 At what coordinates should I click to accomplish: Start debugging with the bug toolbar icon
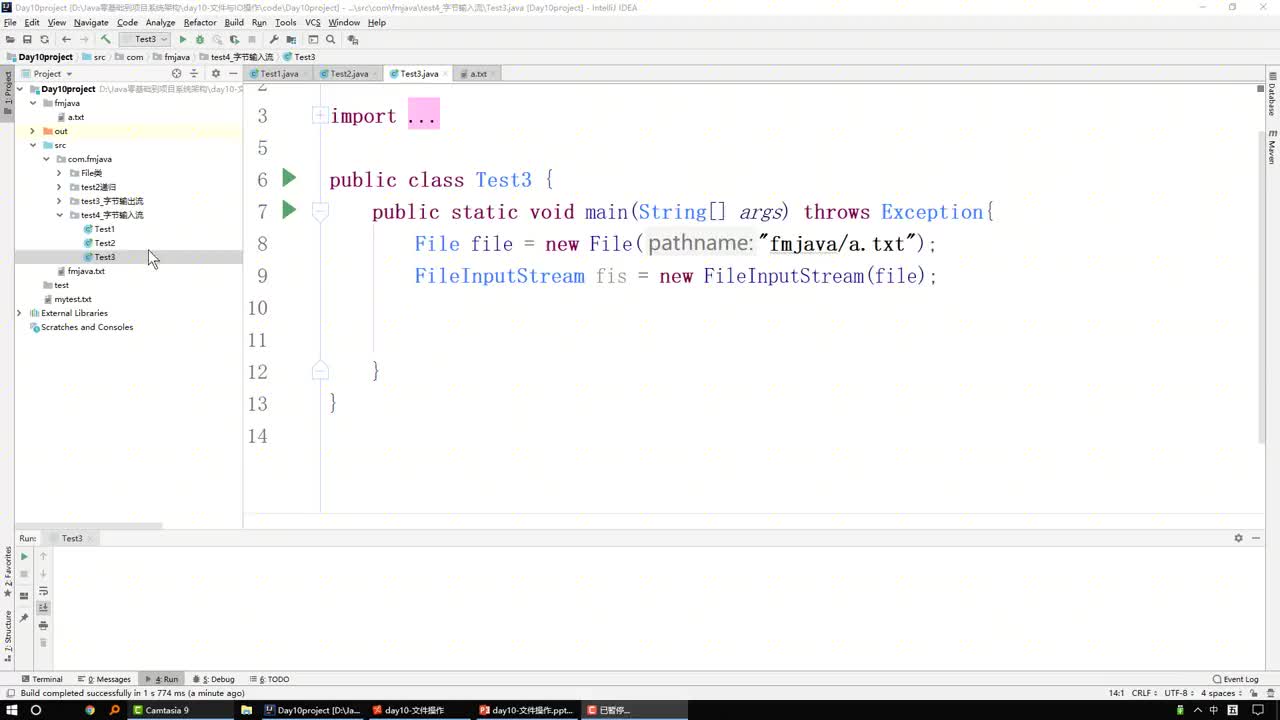point(199,40)
